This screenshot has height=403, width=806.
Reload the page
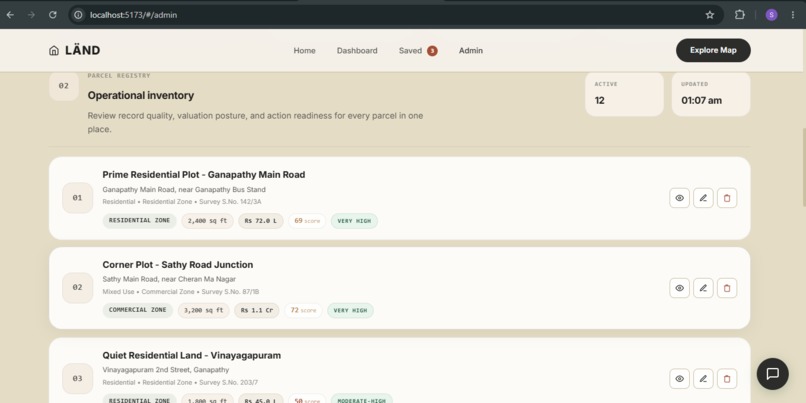click(x=52, y=15)
